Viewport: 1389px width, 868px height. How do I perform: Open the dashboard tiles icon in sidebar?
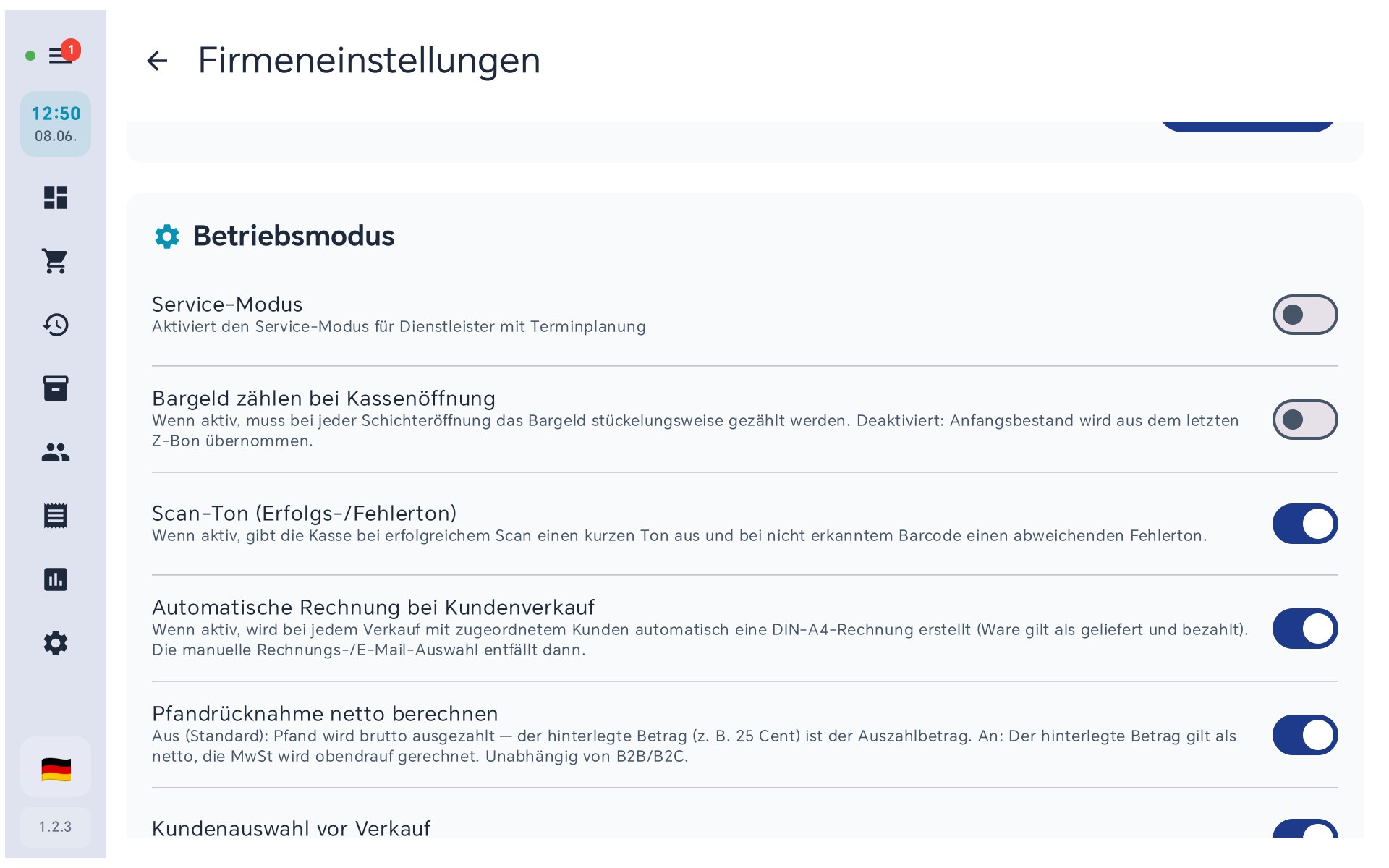[56, 197]
